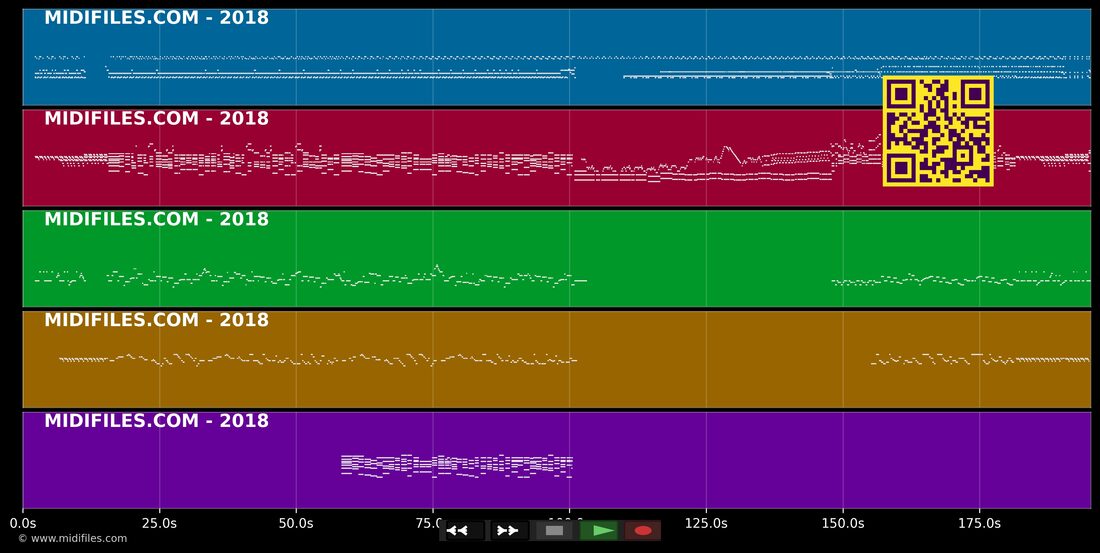Click the 0.0s time axis label

click(22, 524)
